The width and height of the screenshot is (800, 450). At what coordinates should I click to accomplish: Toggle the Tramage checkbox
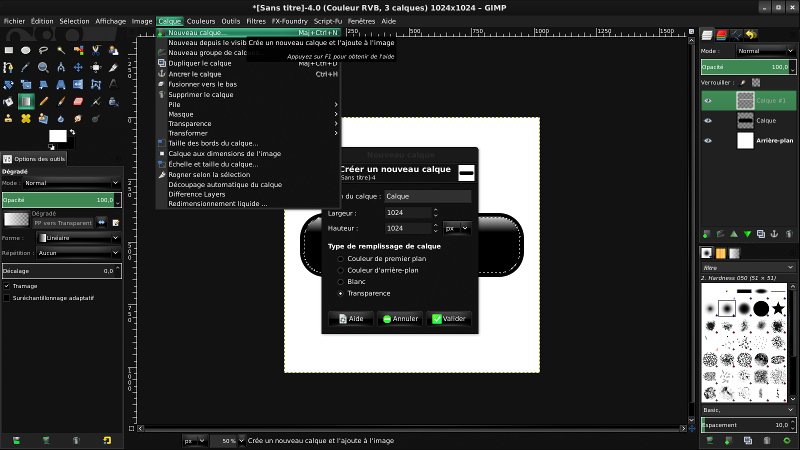7,286
